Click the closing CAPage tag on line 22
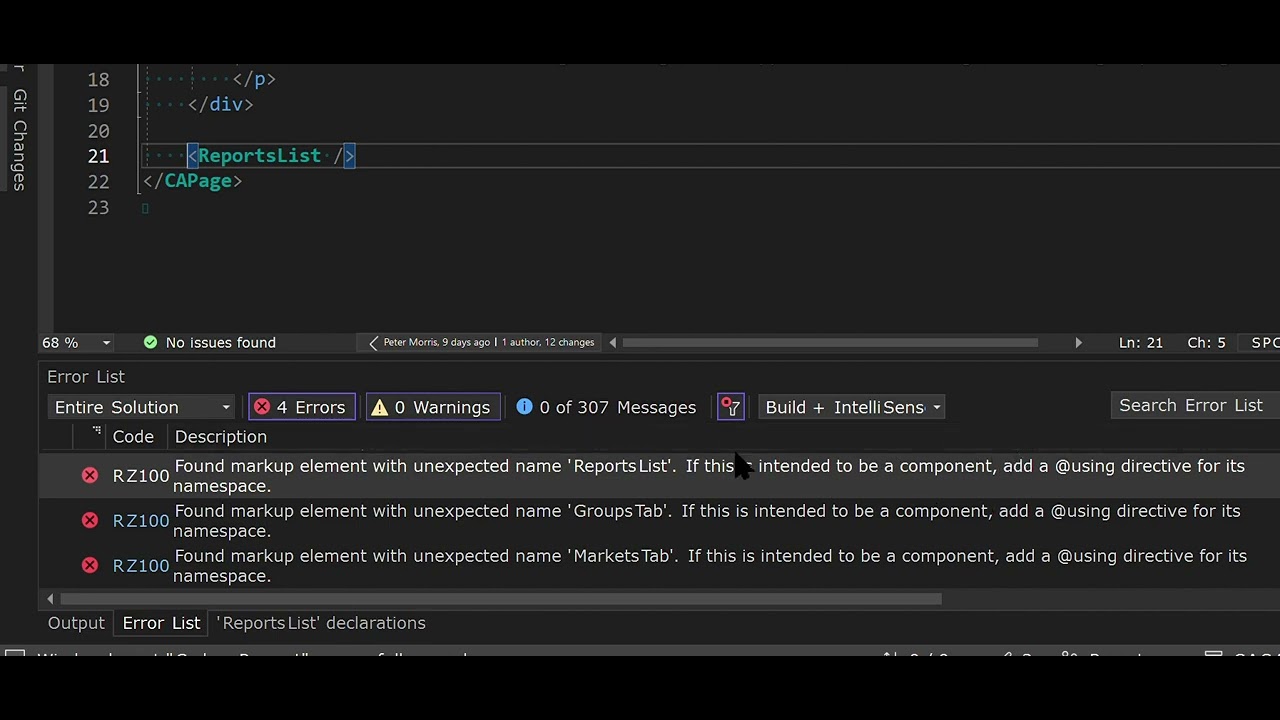This screenshot has height=720, width=1280. [192, 181]
